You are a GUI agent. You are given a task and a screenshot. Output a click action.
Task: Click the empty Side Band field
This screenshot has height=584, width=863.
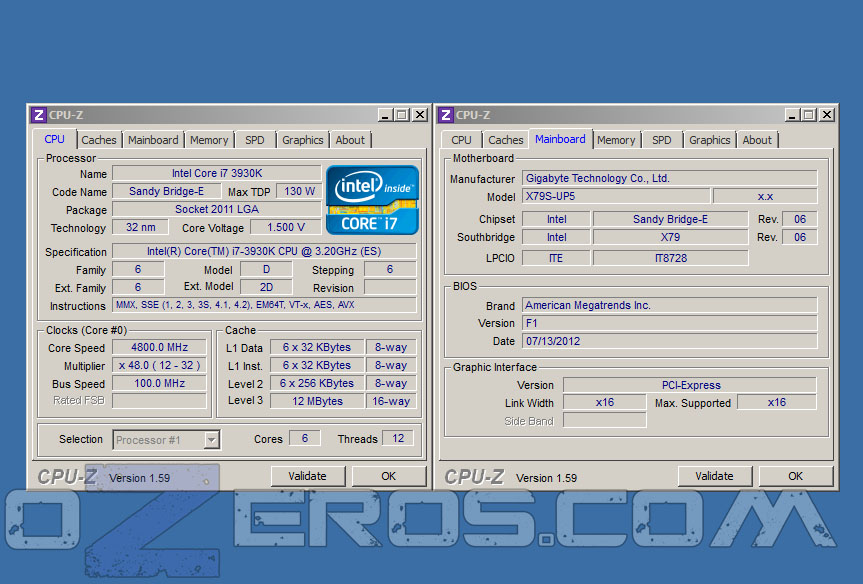coord(604,421)
